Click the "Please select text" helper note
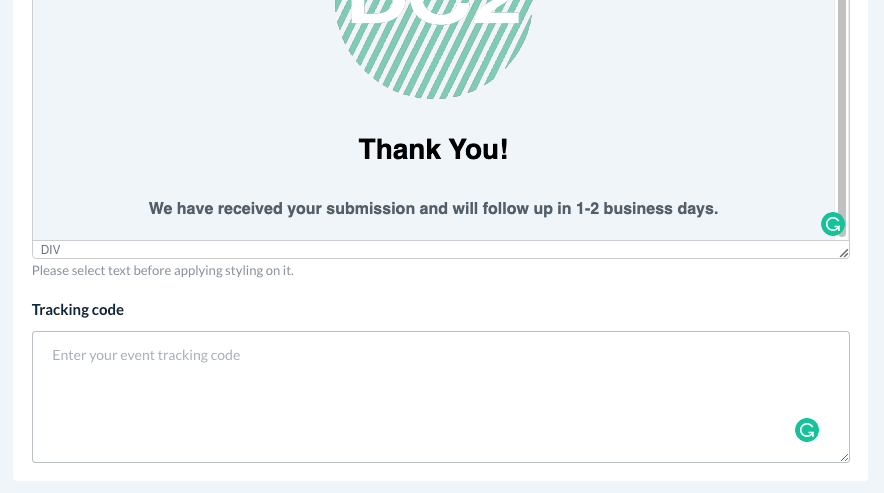 click(x=163, y=270)
